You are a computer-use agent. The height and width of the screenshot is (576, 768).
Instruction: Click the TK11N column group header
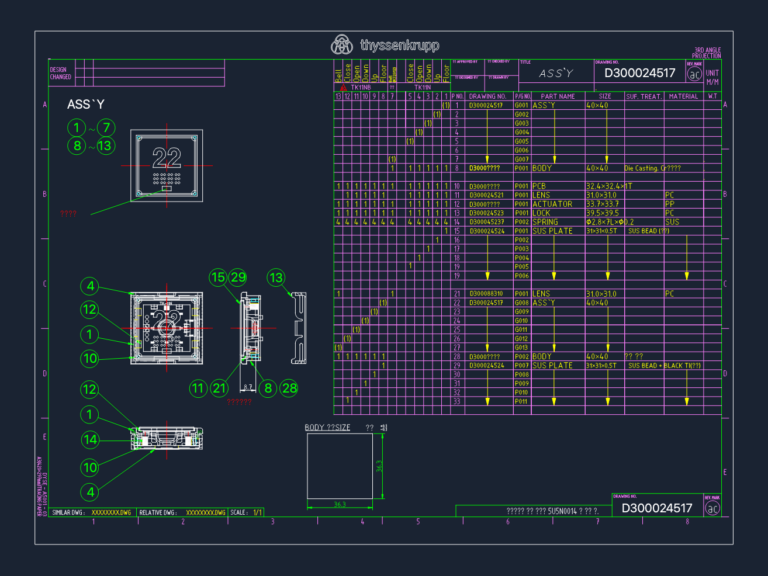coord(422,87)
